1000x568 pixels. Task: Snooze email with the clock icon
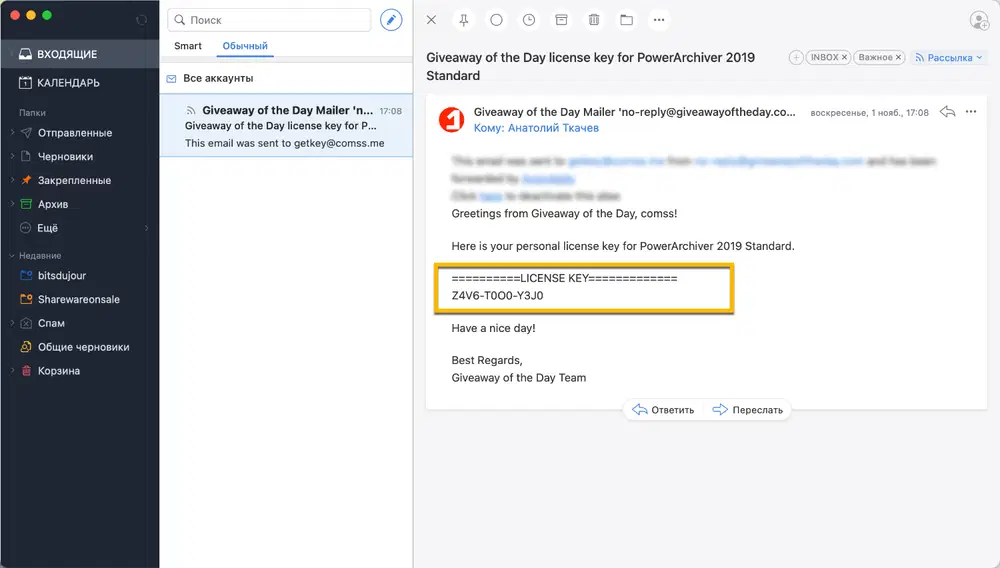pyautogui.click(x=529, y=20)
